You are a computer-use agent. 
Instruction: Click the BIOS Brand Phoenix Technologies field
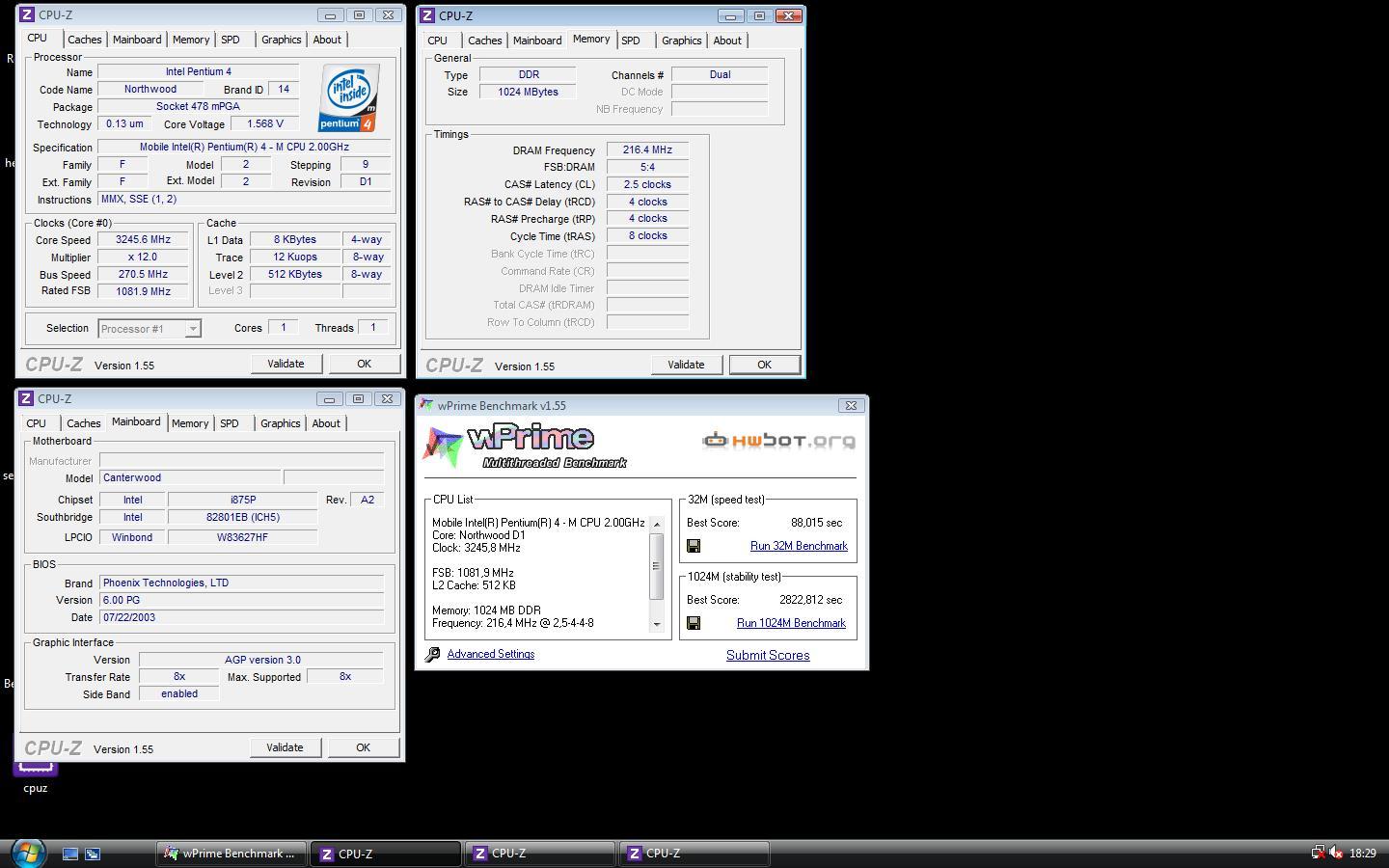click(x=241, y=583)
